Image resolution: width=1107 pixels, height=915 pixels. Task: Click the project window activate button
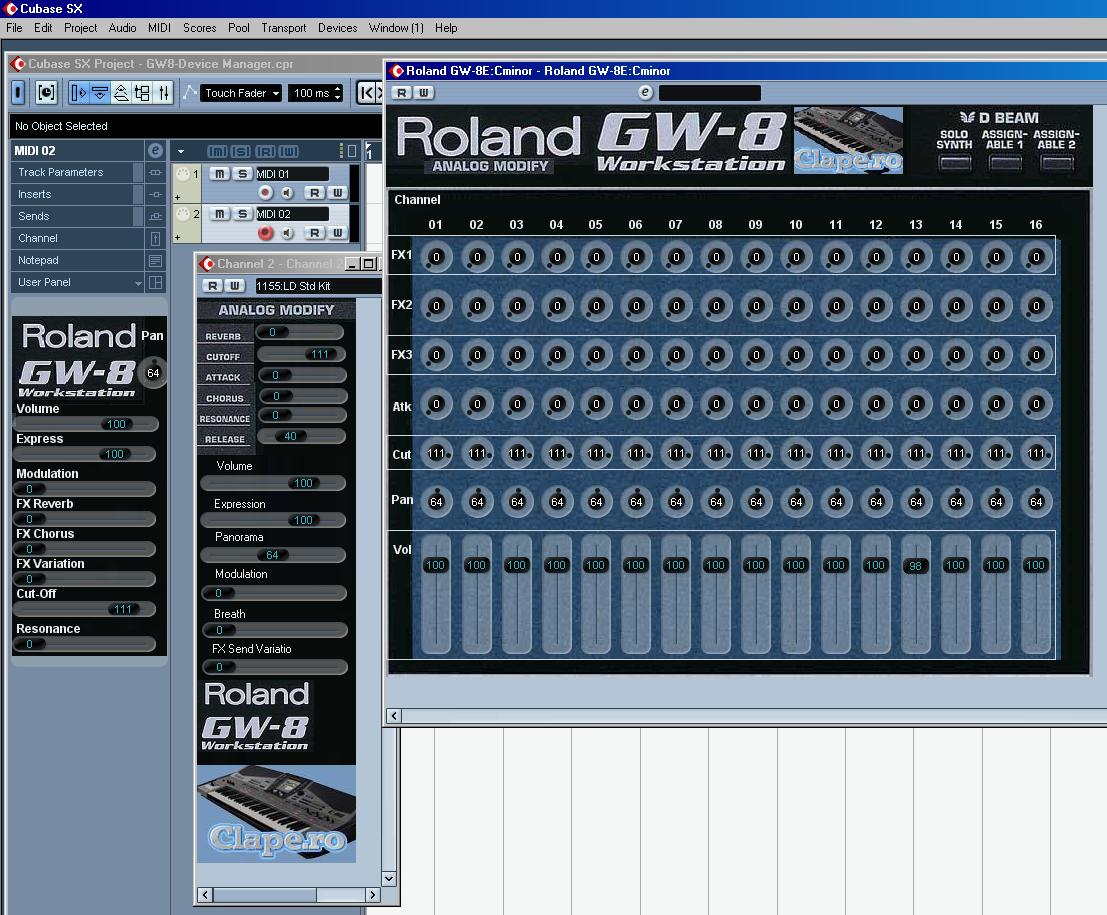point(18,92)
